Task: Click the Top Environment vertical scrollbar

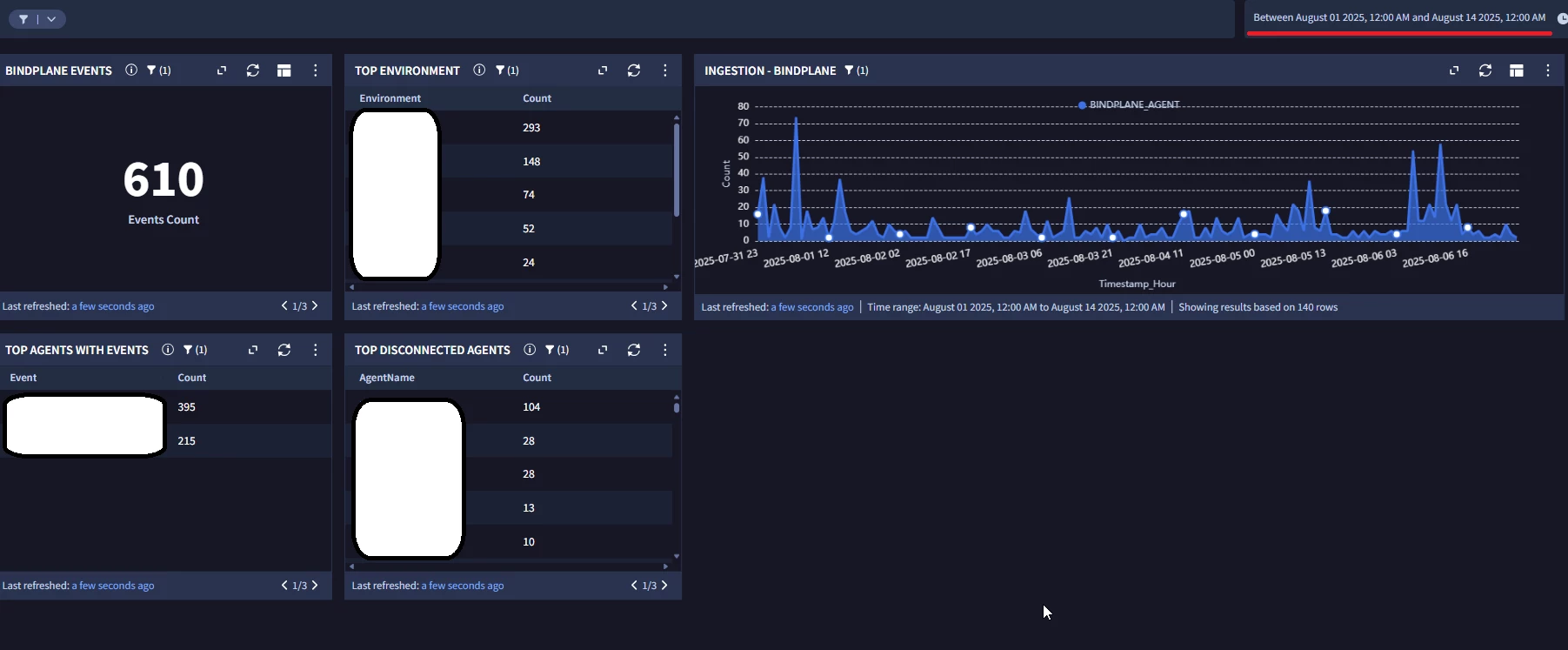Action: (x=677, y=170)
